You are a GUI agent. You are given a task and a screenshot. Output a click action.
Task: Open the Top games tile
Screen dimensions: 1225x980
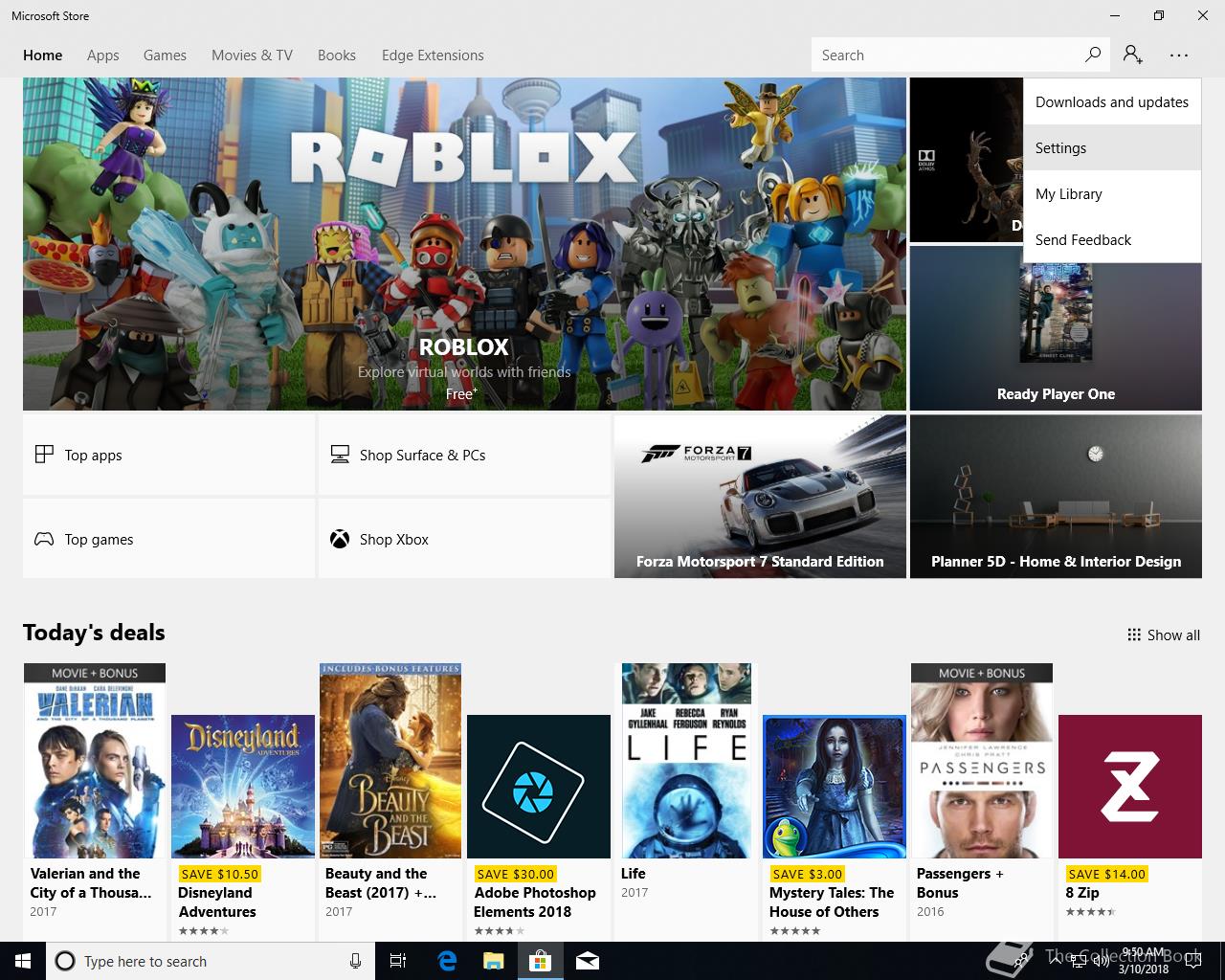click(168, 539)
